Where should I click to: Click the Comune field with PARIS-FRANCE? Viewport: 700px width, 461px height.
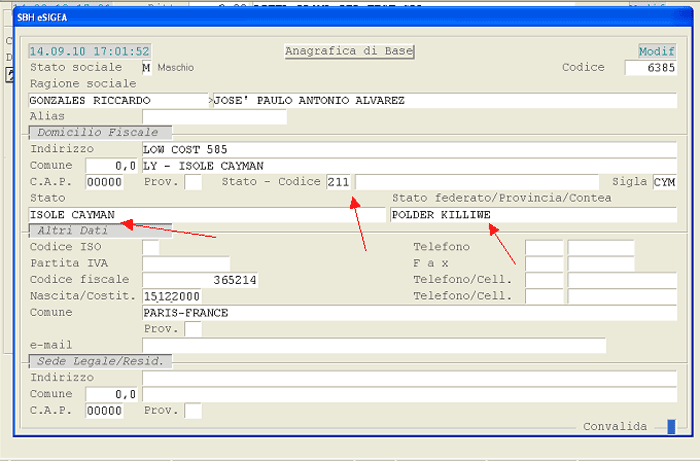[409, 313]
